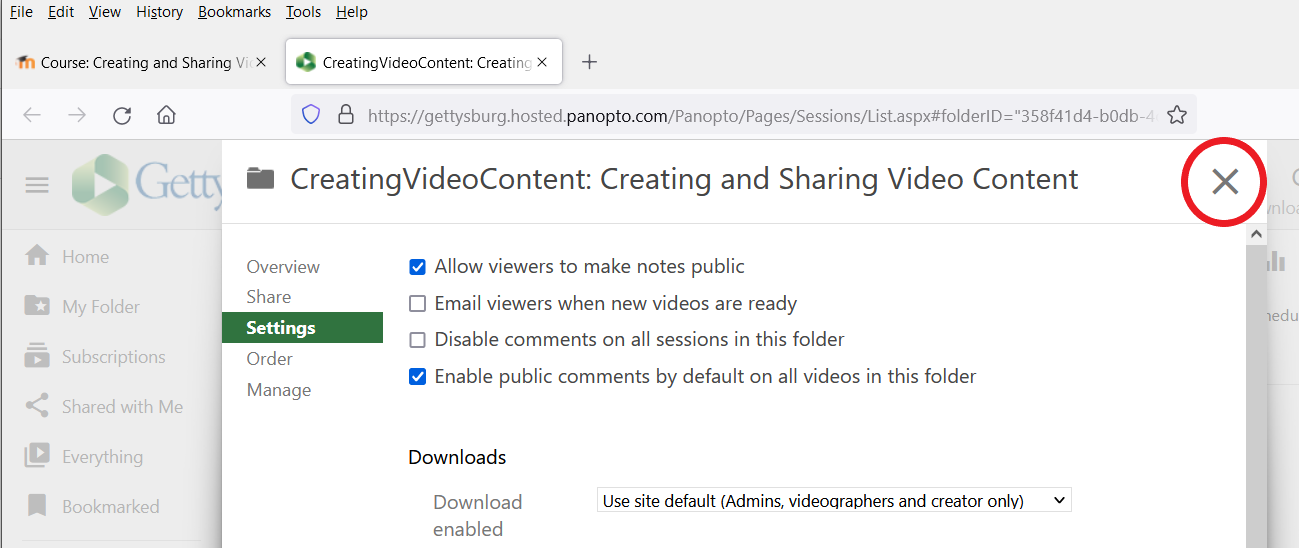1299x548 pixels.
Task: Go to browser home page icon
Action: click(x=167, y=115)
